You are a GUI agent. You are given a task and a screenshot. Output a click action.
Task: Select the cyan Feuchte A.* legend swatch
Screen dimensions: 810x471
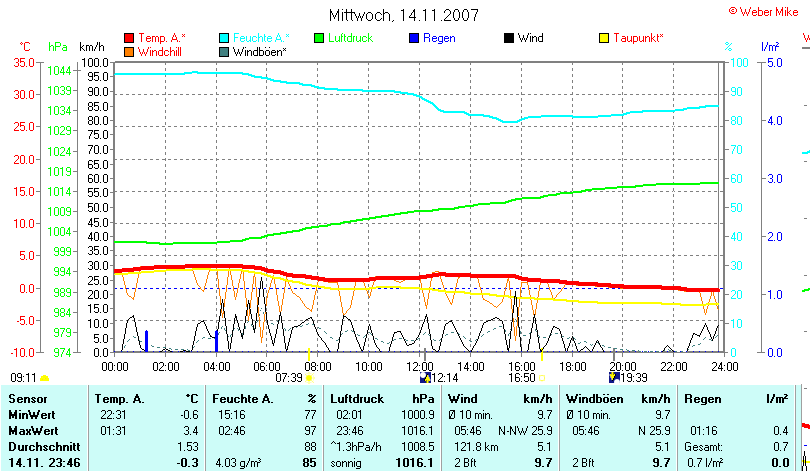224,38
